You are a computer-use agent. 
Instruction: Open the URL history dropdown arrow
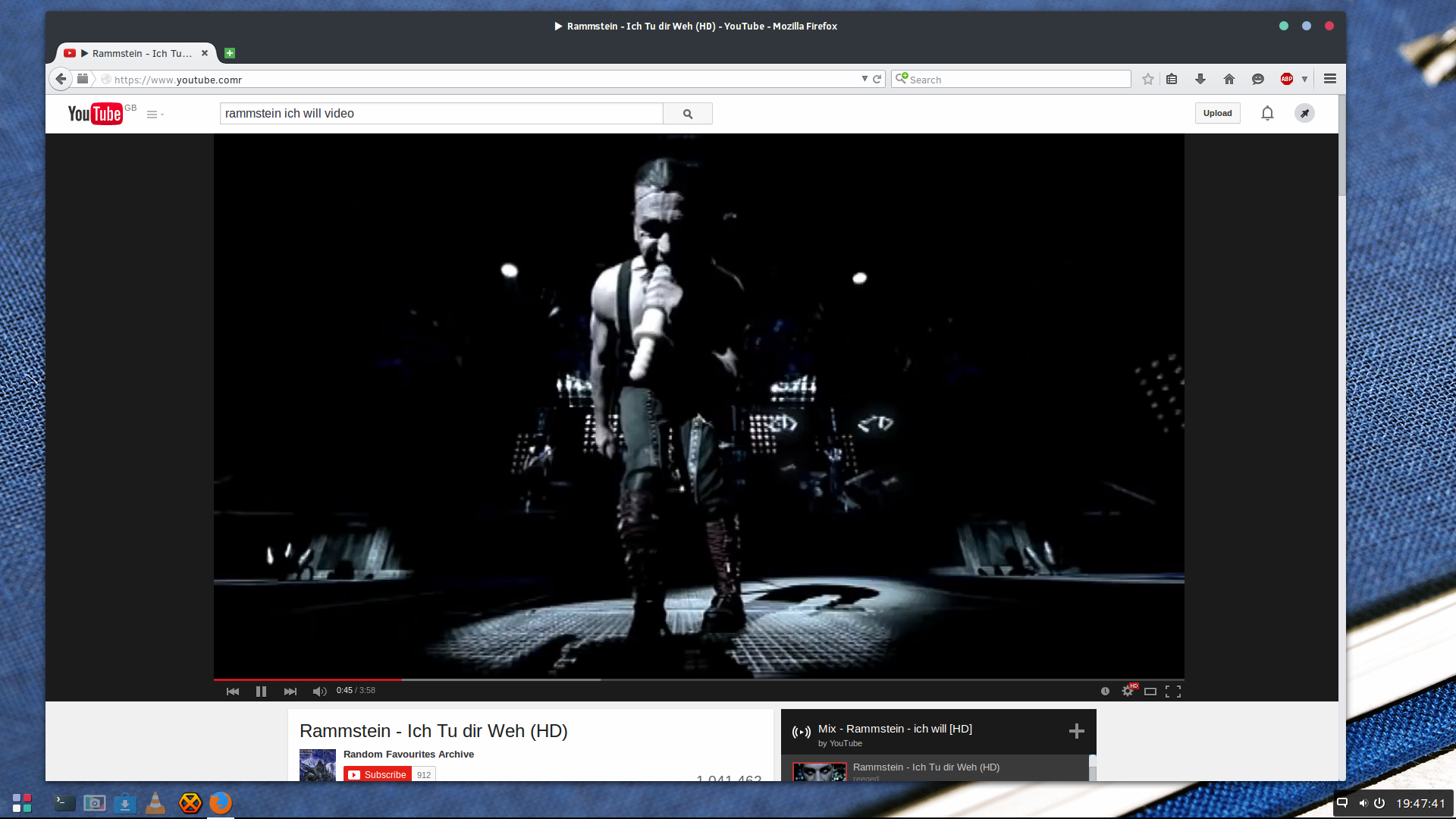pyautogui.click(x=864, y=79)
